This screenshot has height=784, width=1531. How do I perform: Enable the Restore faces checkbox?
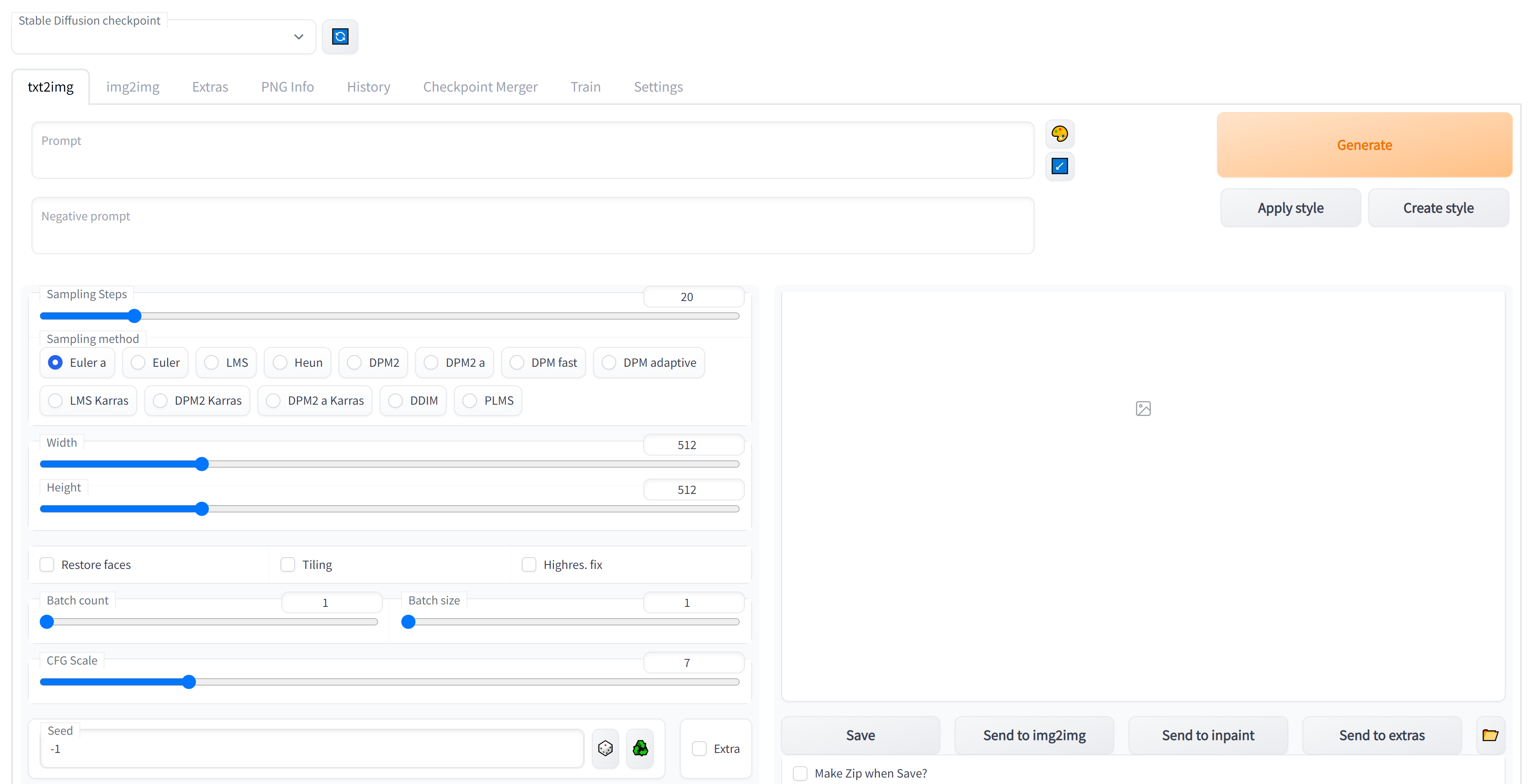coord(47,564)
